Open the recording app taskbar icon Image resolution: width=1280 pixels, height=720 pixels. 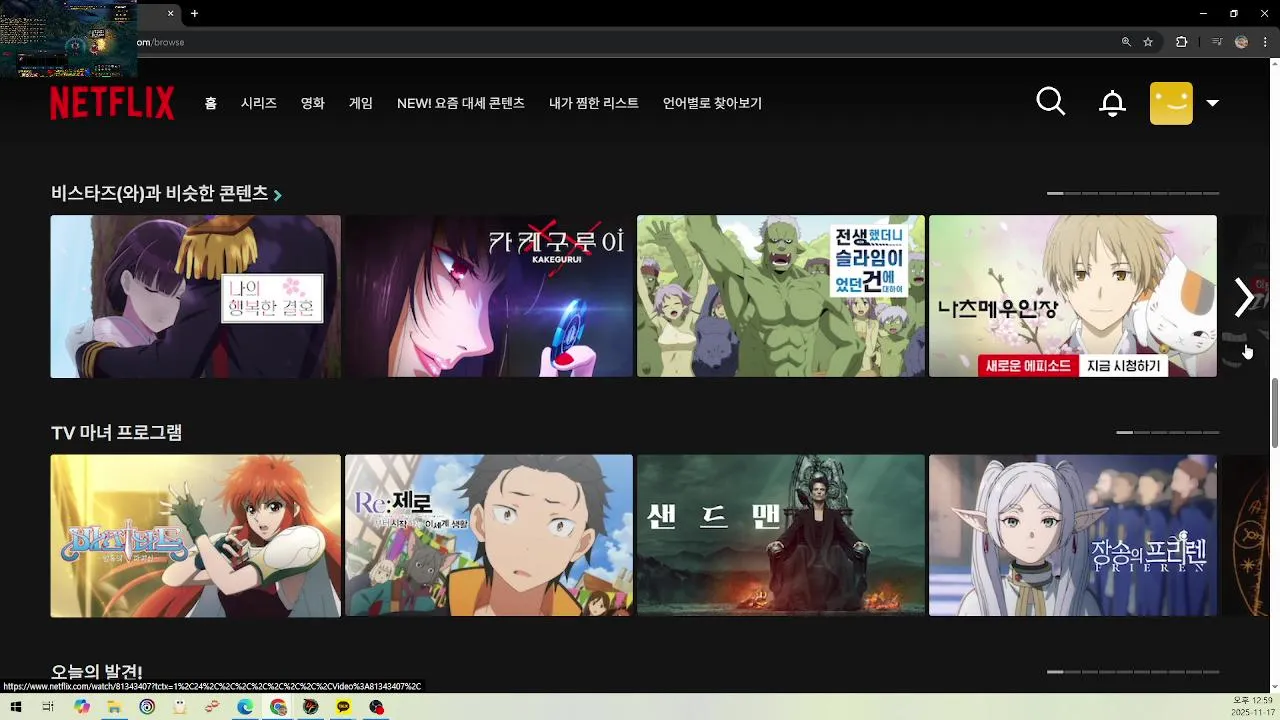tap(376, 707)
